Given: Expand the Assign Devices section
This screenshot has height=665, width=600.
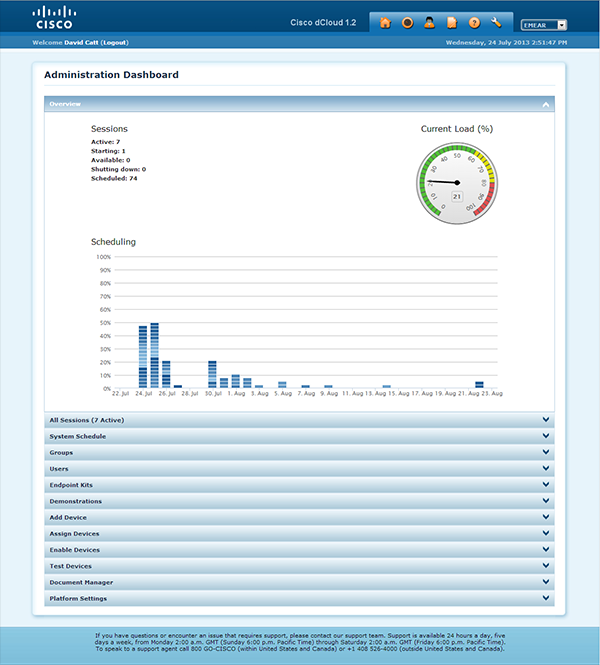Looking at the screenshot, I should [x=299, y=534].
